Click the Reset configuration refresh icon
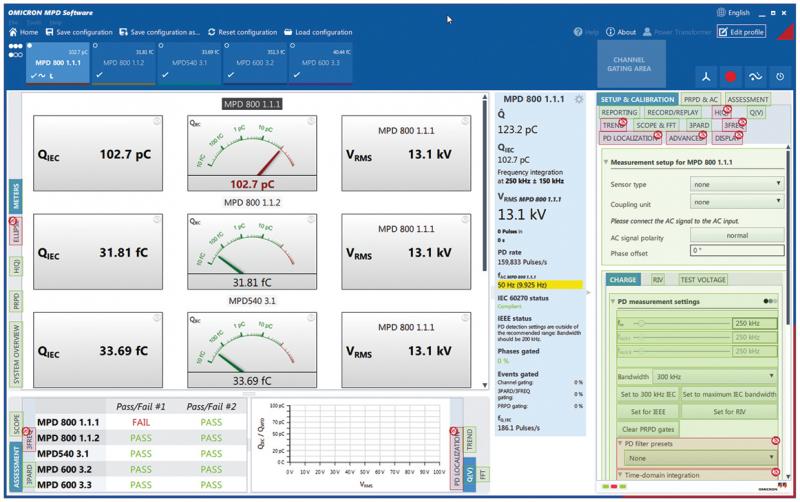The width and height of the screenshot is (800, 502). [212, 32]
